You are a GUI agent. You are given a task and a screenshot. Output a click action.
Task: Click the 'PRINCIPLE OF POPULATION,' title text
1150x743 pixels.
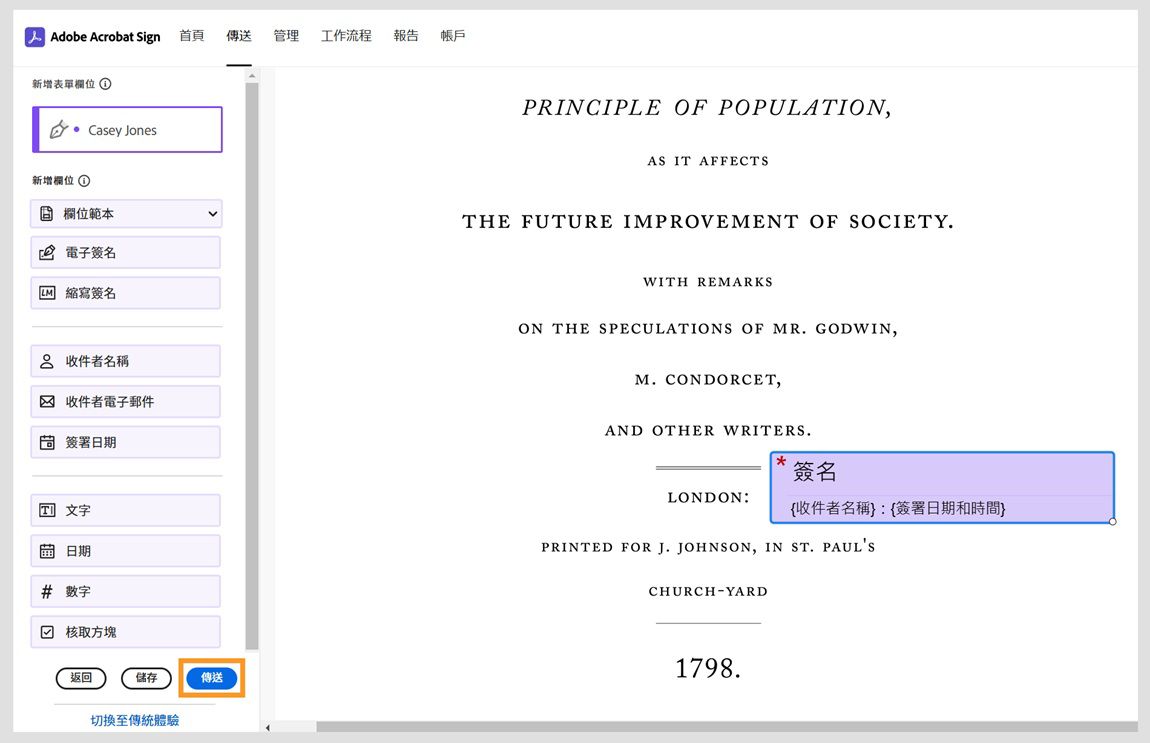coord(707,108)
